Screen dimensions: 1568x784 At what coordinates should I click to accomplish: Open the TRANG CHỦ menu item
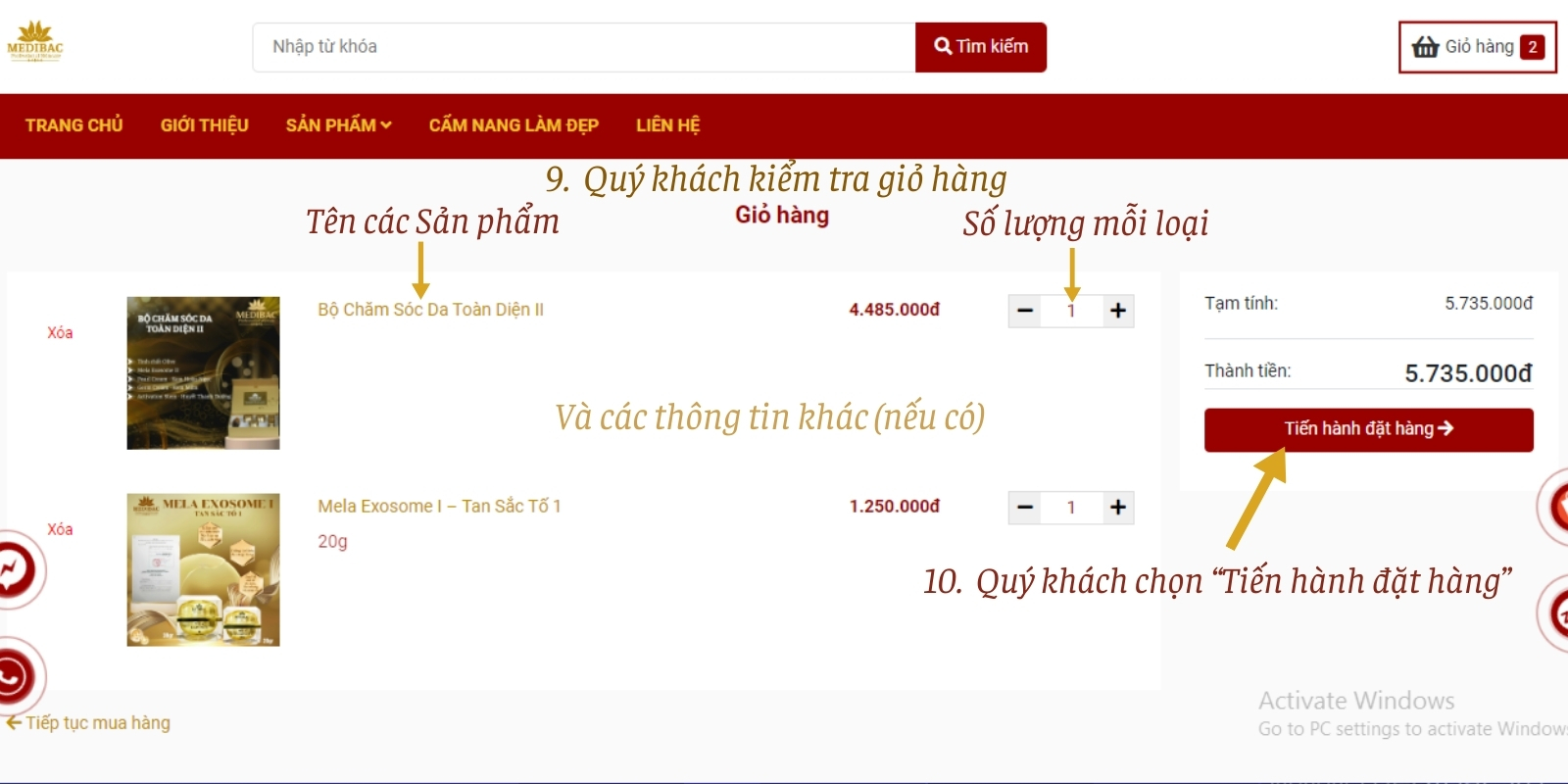pos(73,125)
